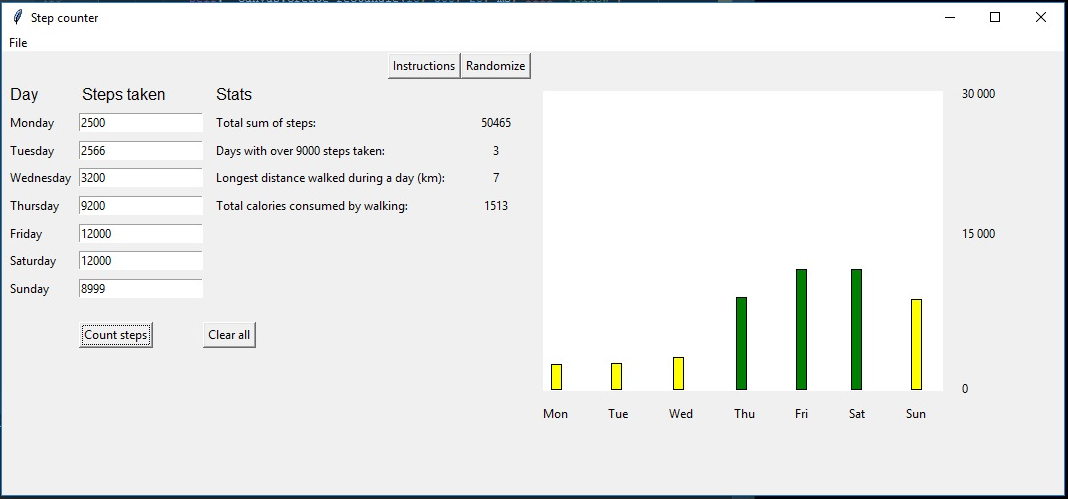The image size is (1068, 499).
Task: Click into the Thursday steps field
Action: (141, 206)
